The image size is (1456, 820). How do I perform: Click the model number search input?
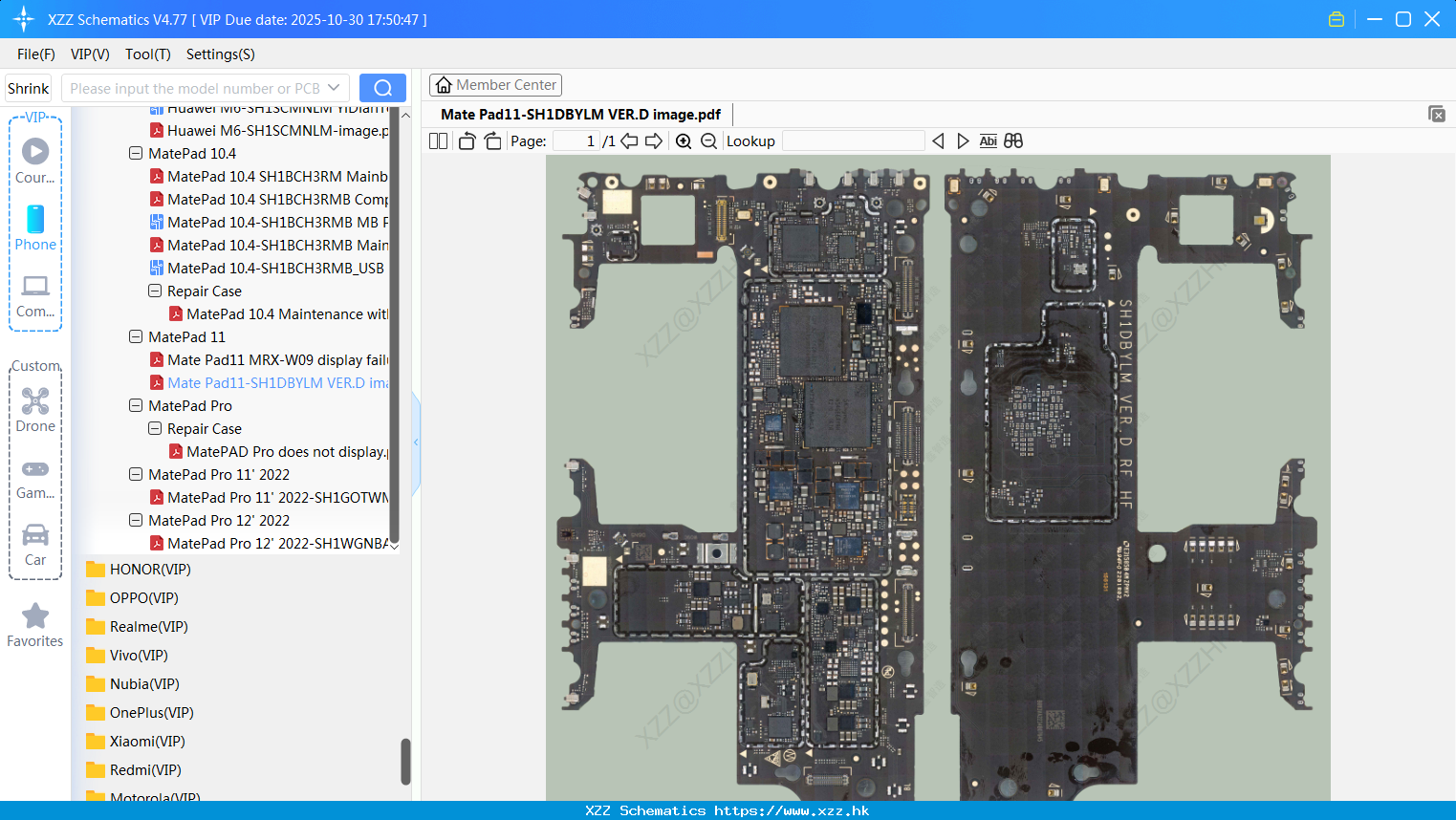195,88
